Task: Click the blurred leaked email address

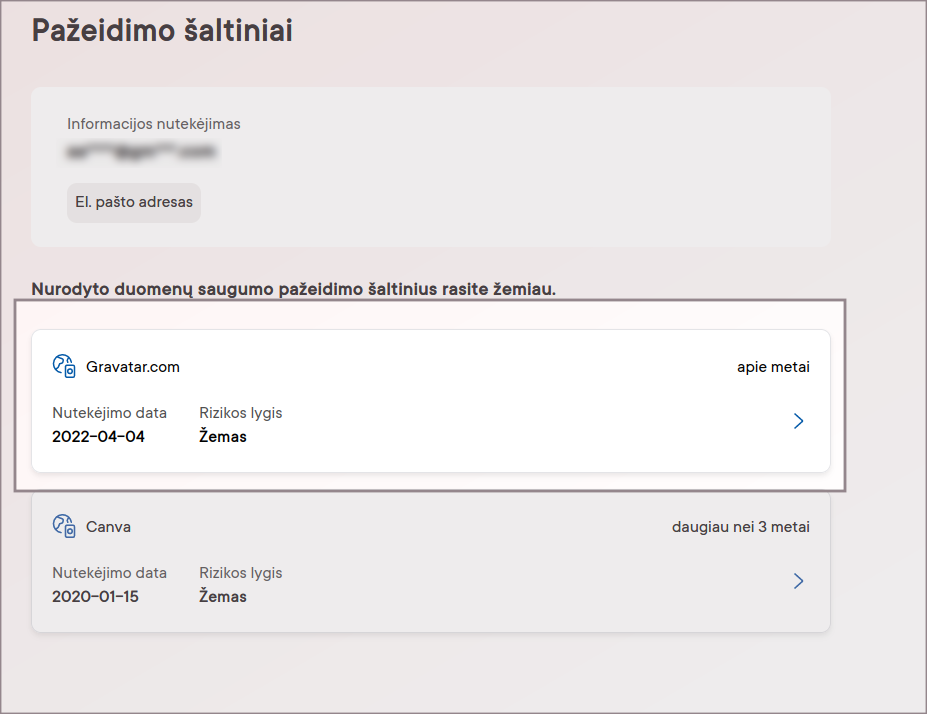Action: pos(141,152)
